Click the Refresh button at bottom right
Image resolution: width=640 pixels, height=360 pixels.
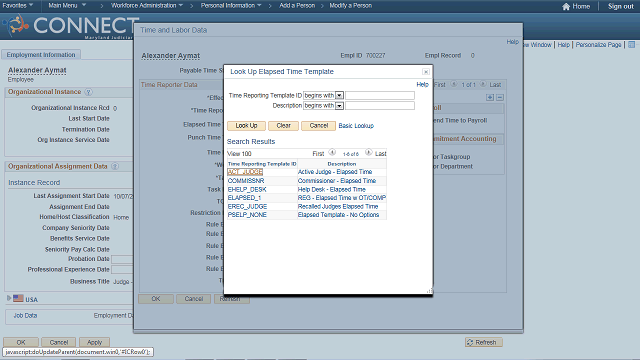484,342
